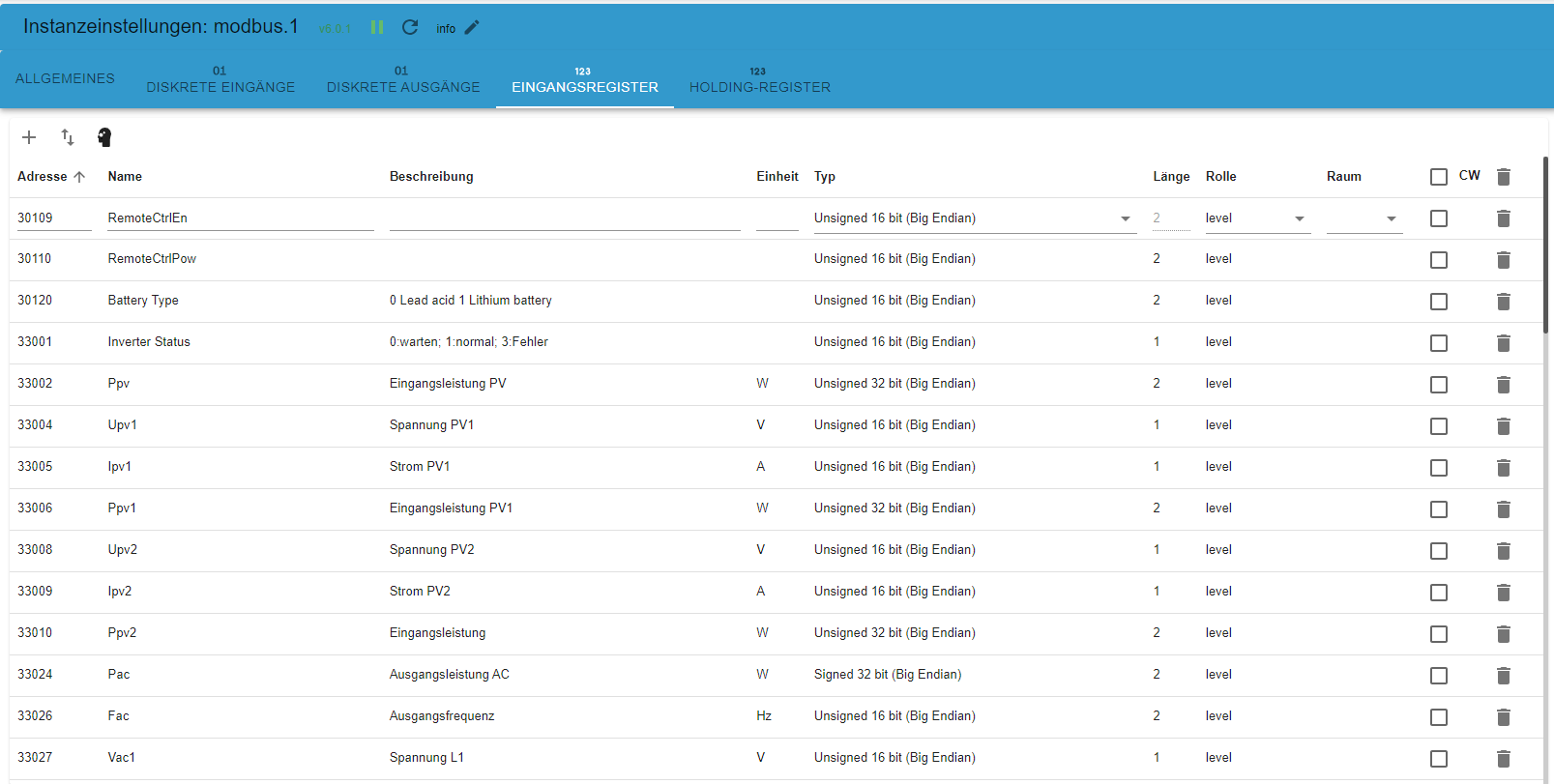The height and width of the screenshot is (784, 1554).
Task: Click the Rolle column header
Action: point(1220,176)
